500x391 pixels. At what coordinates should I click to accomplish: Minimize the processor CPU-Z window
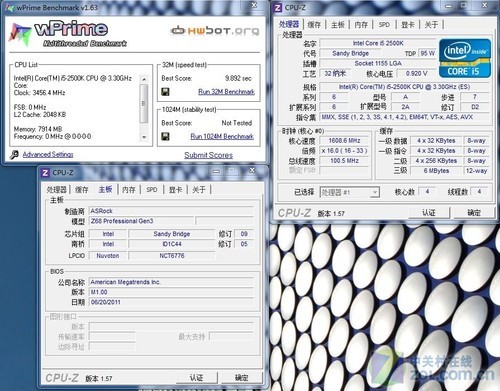pos(448,6)
